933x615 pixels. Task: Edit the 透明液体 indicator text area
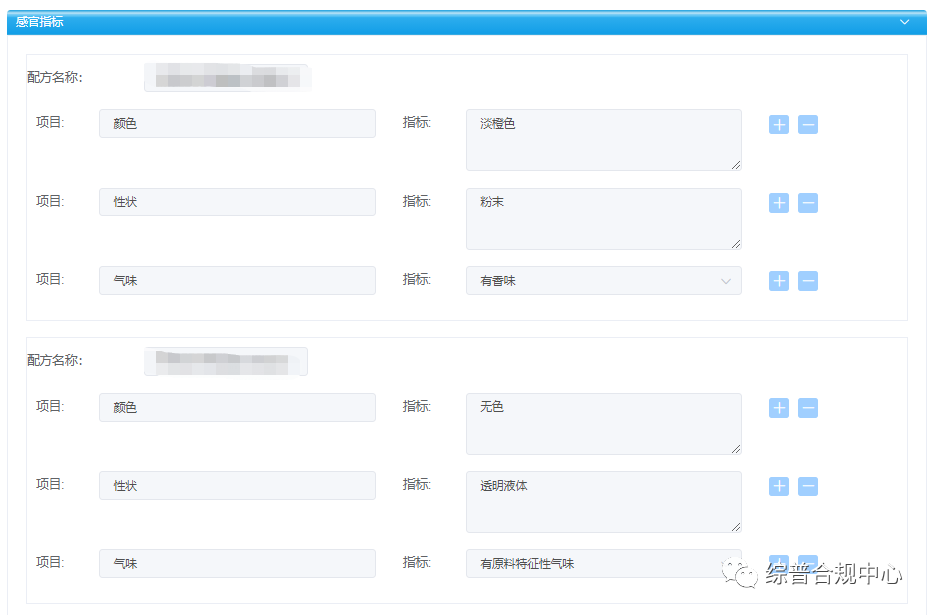coord(603,501)
